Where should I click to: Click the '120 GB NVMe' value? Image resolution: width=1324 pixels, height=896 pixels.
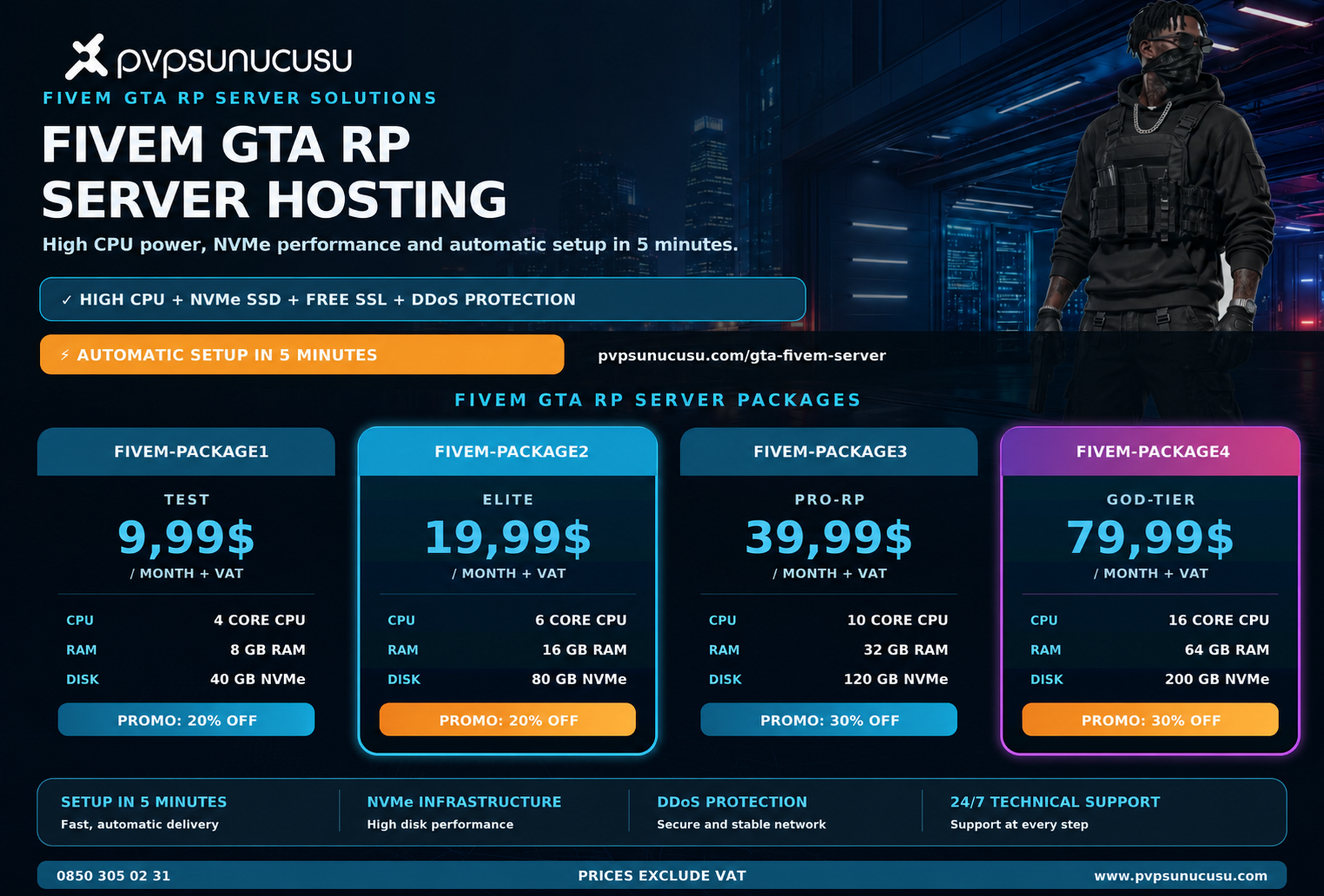point(896,680)
